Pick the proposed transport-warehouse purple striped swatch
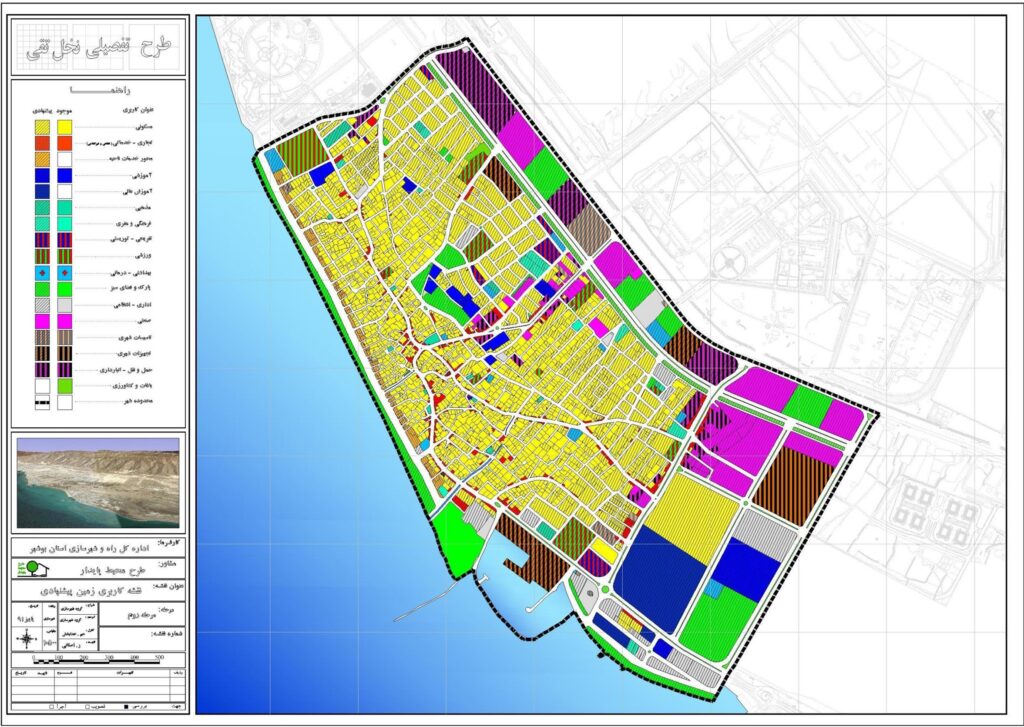Image resolution: width=1024 pixels, height=727 pixels. [x=42, y=370]
